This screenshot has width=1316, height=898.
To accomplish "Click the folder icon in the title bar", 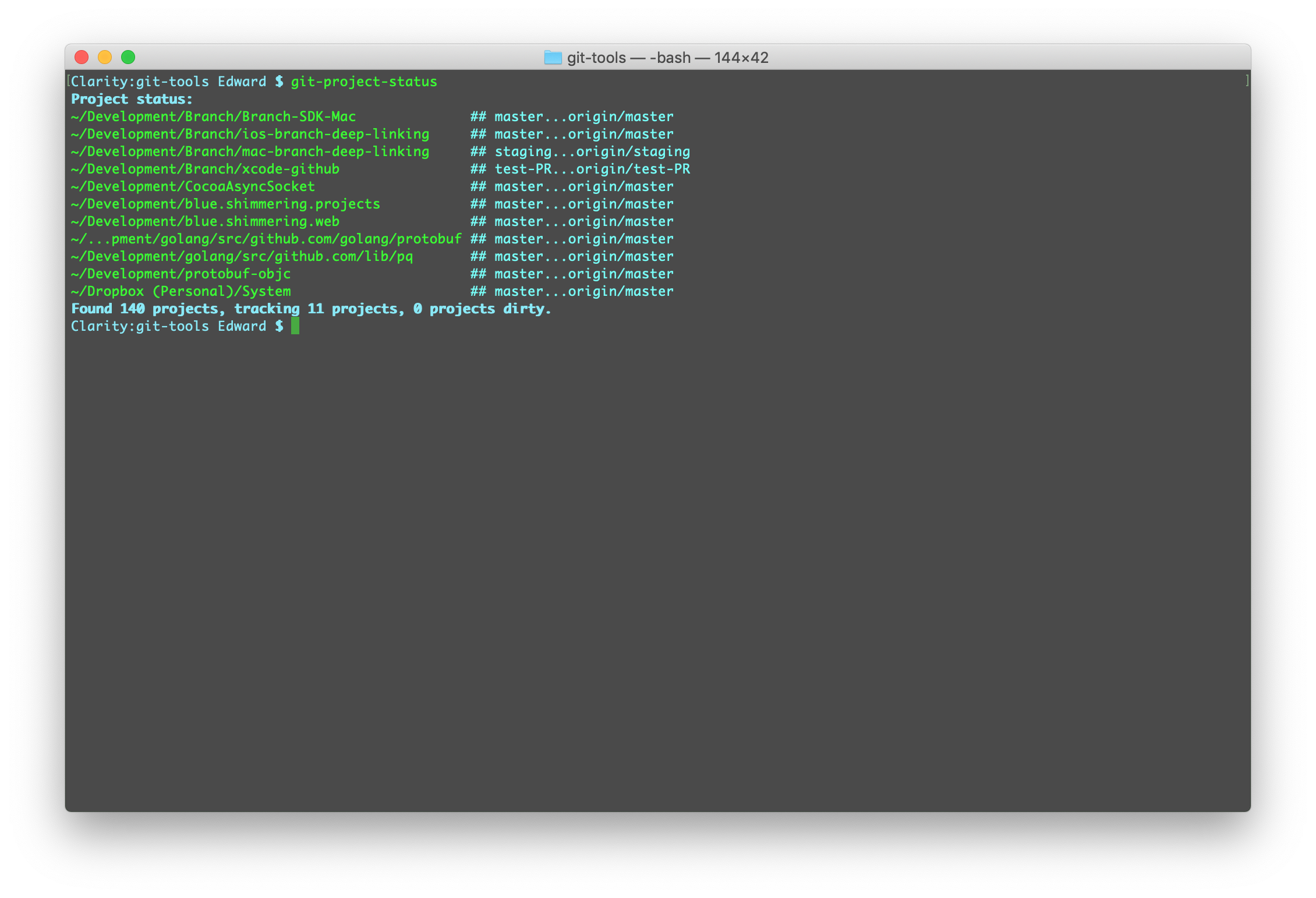I will click(x=553, y=58).
